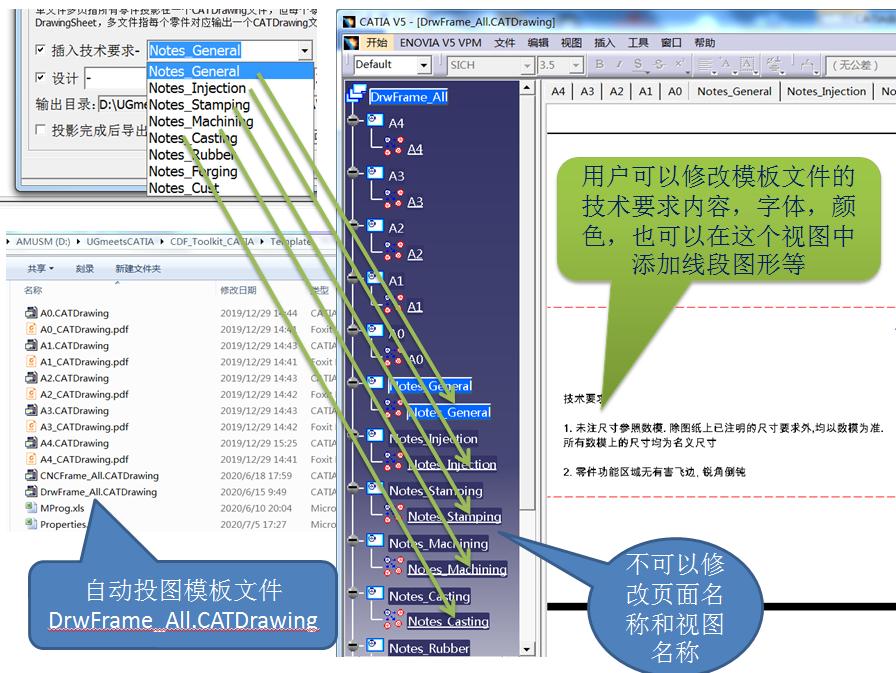Click the framed A annotation icon
896x673 pixels.
(746, 64)
